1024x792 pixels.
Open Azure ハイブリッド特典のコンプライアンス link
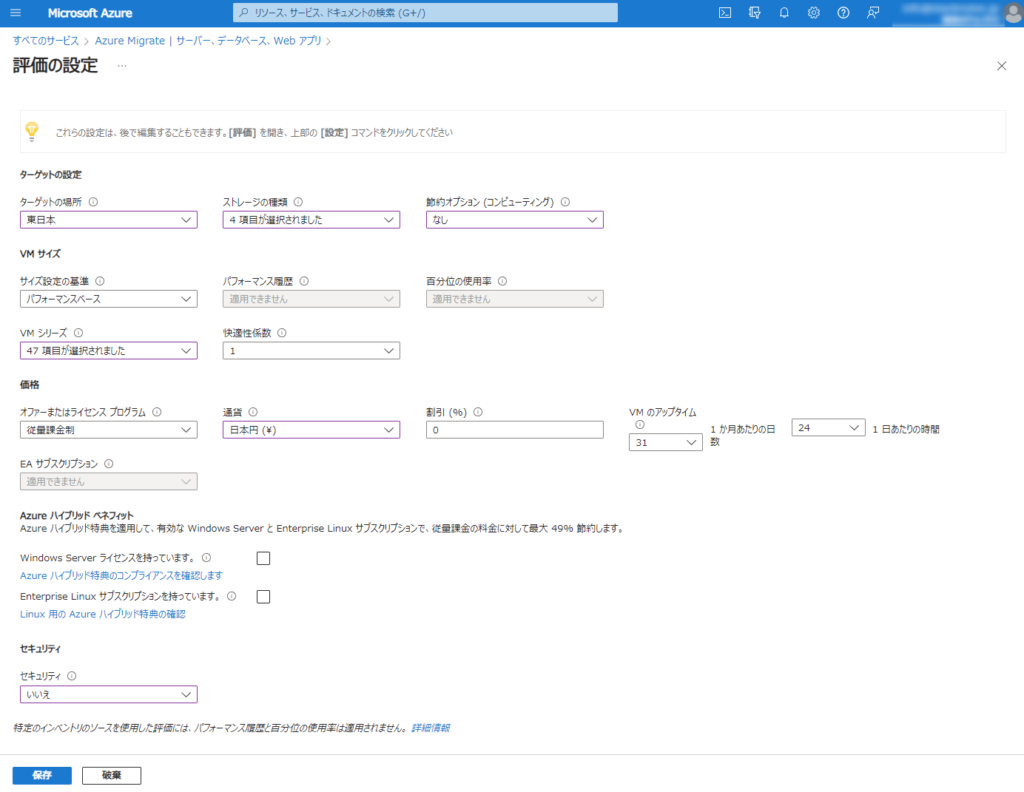click(x=121, y=575)
